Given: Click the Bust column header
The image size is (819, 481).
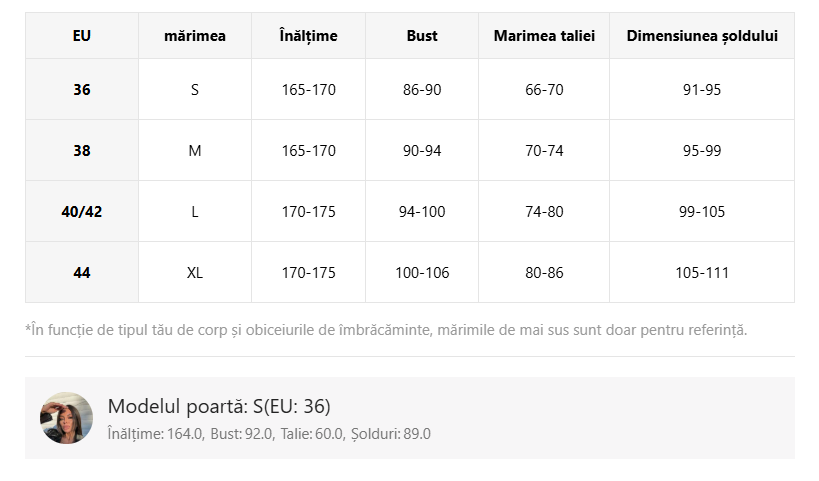Looking at the screenshot, I should pos(422,36).
